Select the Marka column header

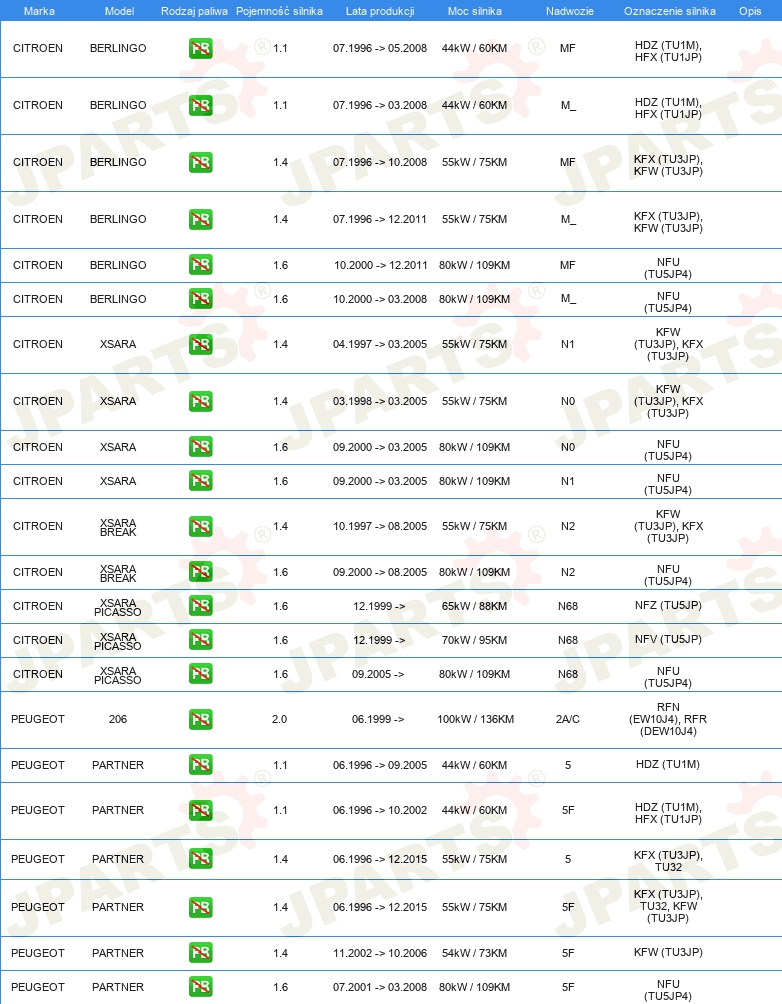coord(39,11)
